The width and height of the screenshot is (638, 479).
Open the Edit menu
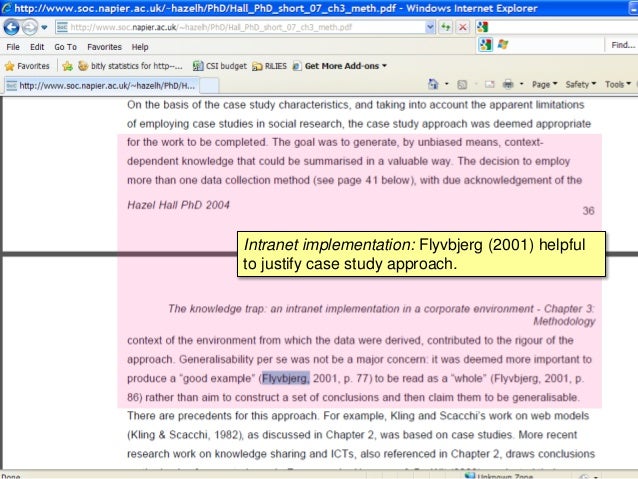(x=37, y=47)
